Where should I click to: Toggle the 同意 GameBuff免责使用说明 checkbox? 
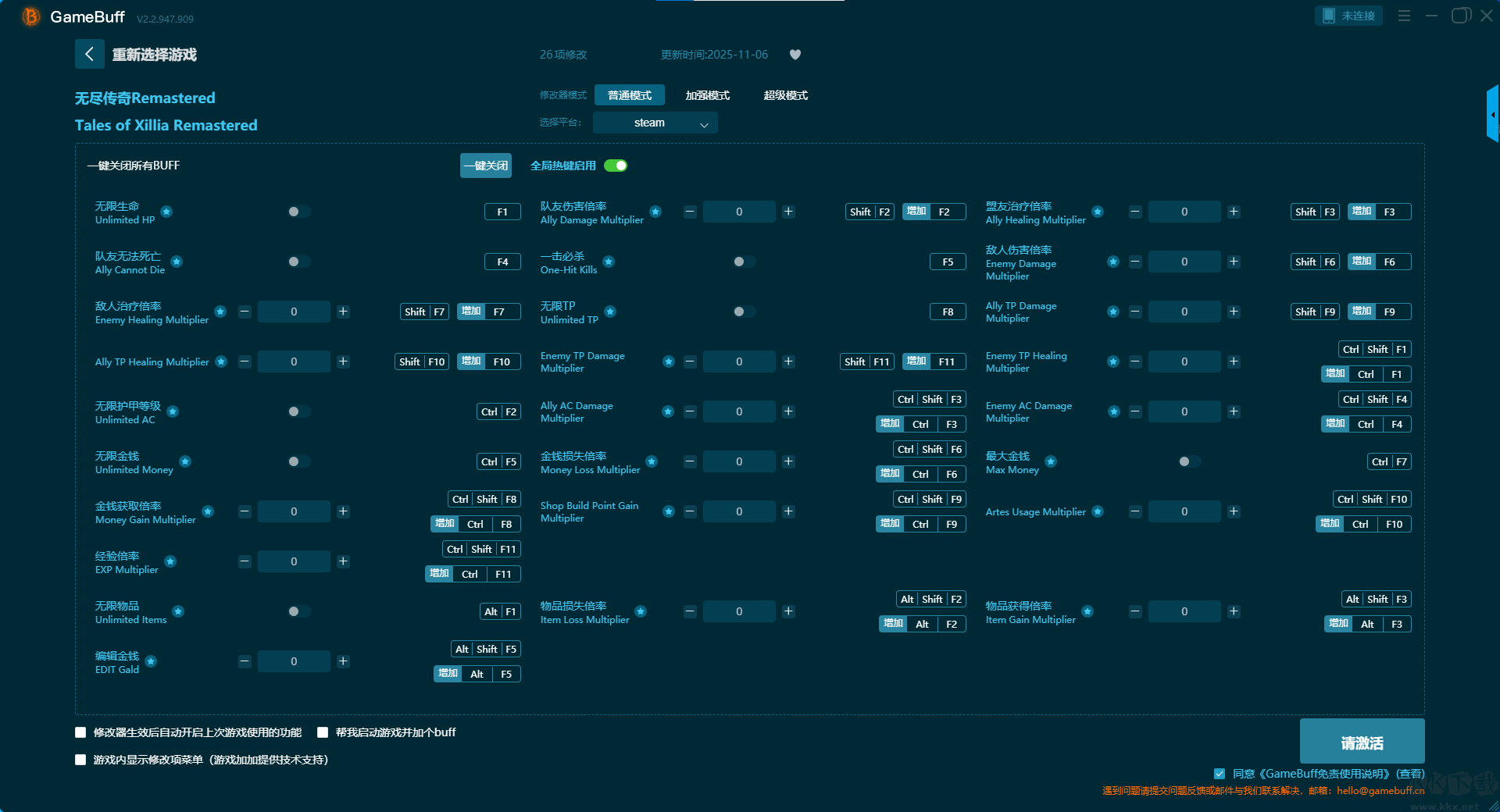[1220, 774]
